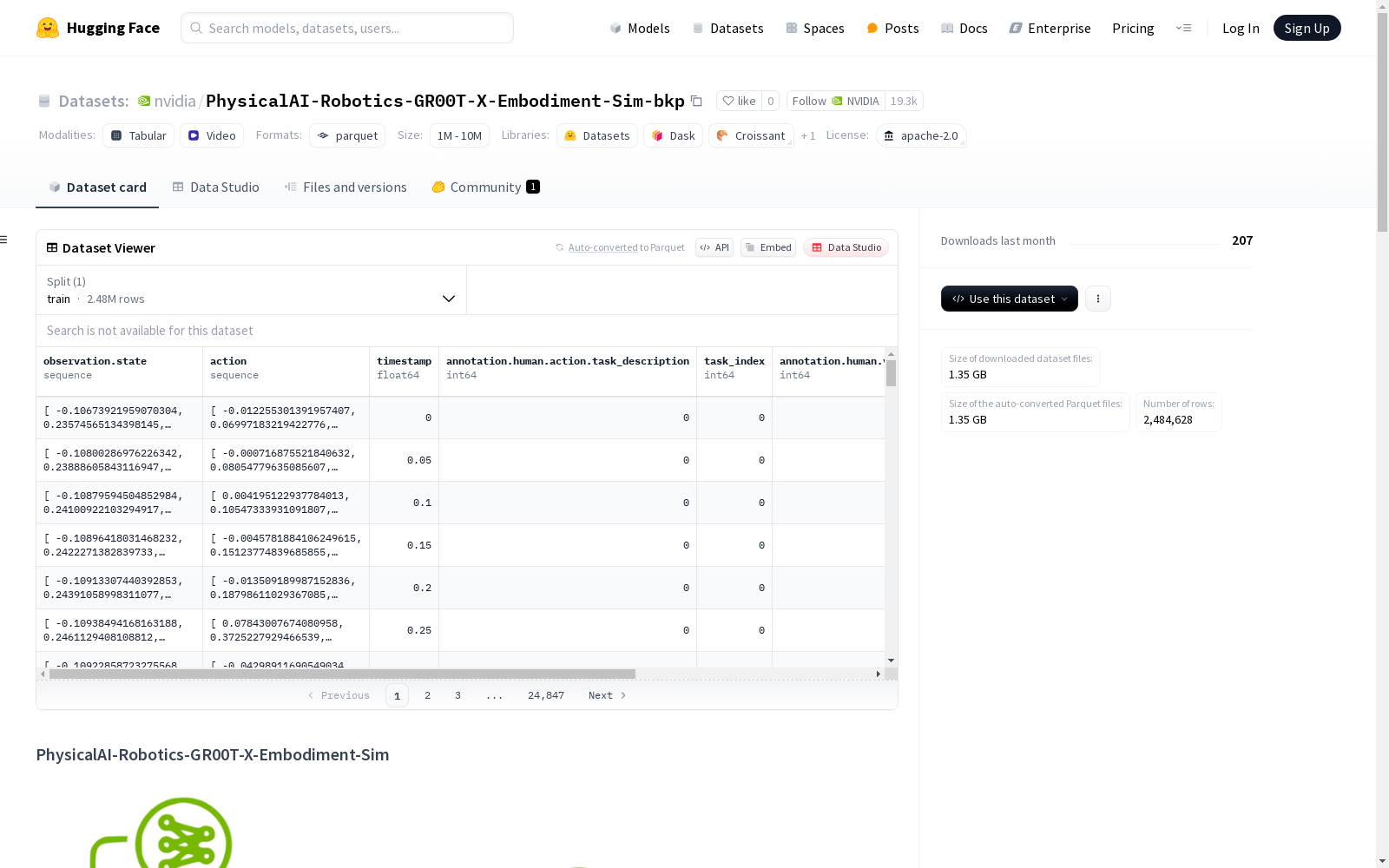The height and width of the screenshot is (868, 1389).
Task: Click the table scroll-up arrow
Action: [891, 354]
